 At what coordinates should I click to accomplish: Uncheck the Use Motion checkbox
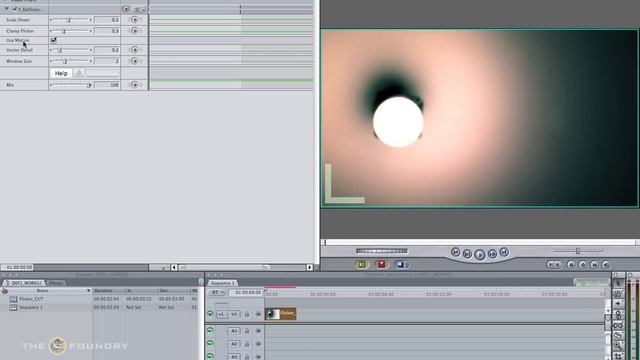pos(53,40)
